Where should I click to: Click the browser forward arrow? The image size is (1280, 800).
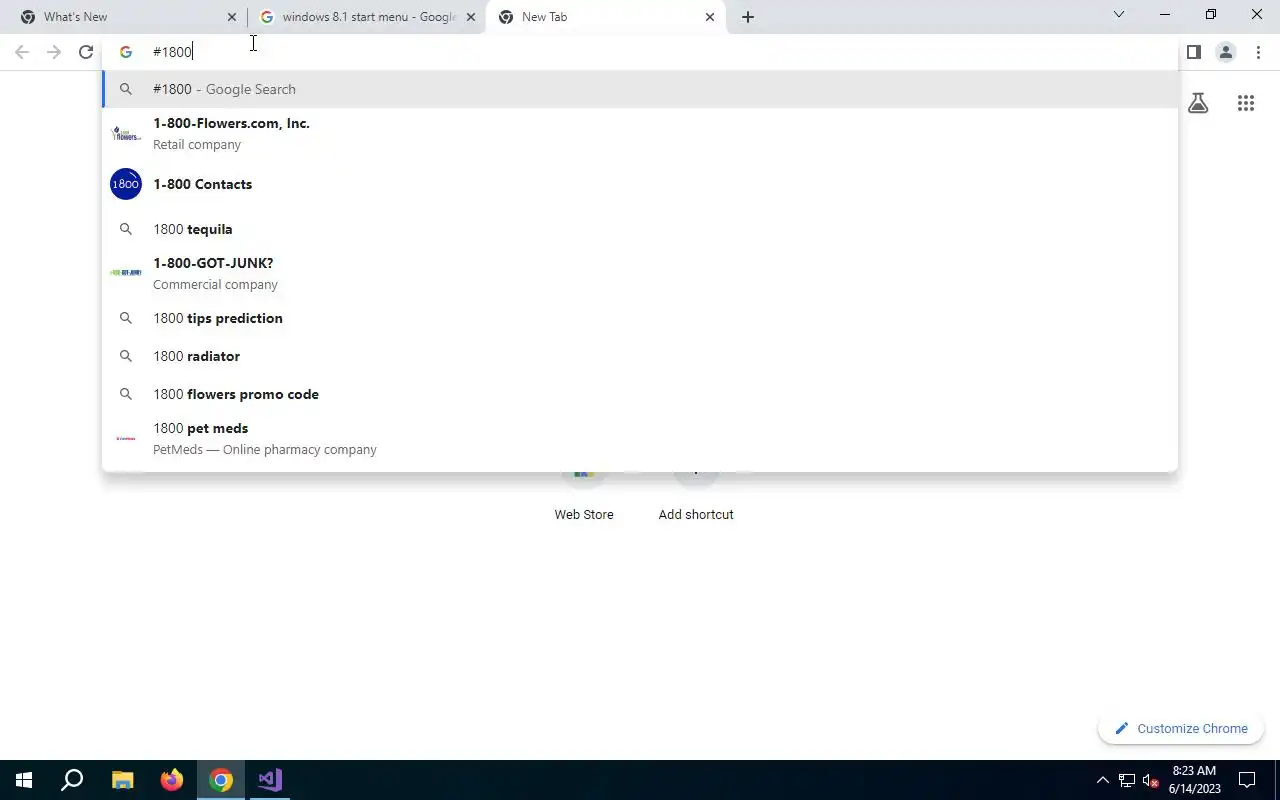tap(54, 52)
